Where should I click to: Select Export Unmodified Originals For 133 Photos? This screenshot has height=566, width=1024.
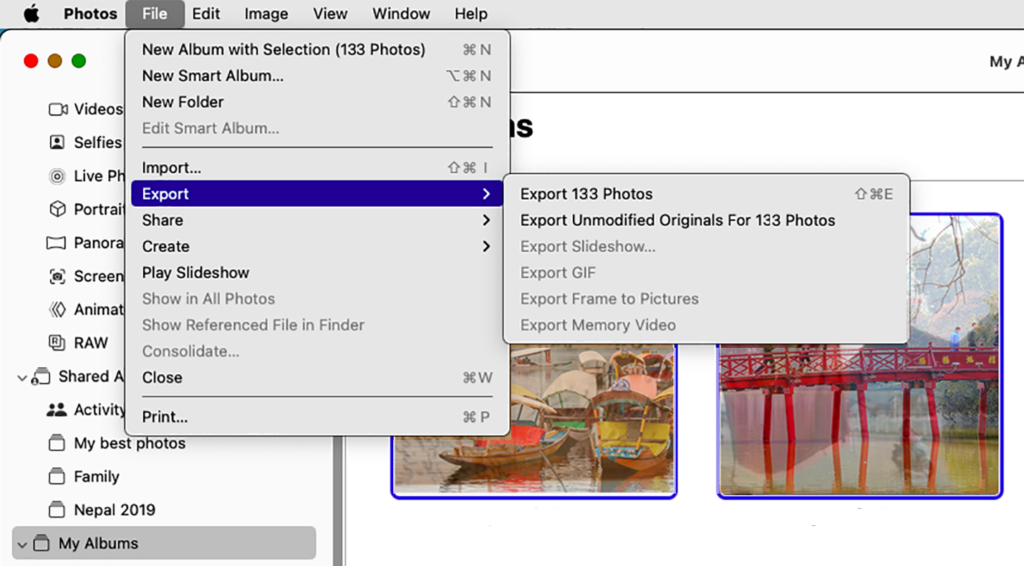[706, 220]
